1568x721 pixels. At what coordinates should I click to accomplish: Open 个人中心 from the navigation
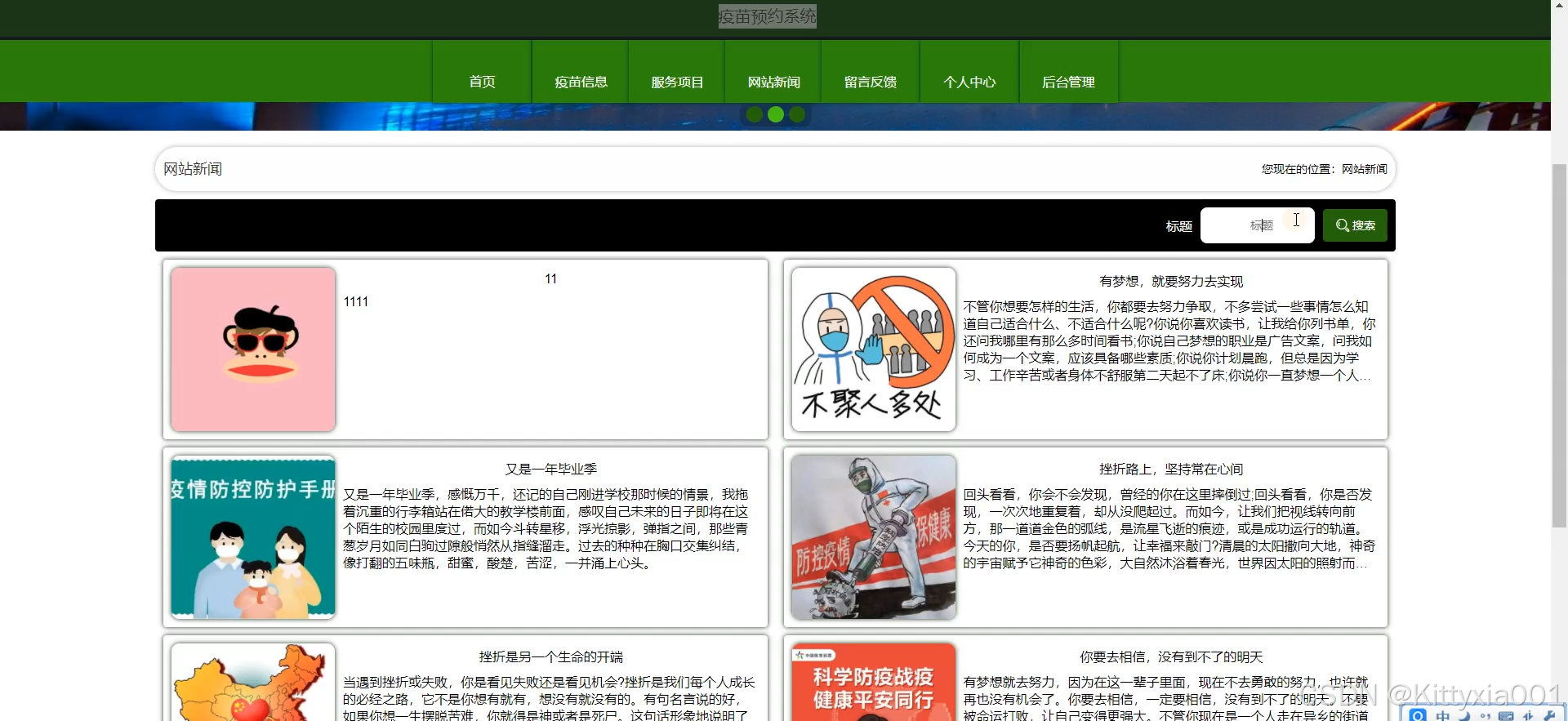point(969,82)
